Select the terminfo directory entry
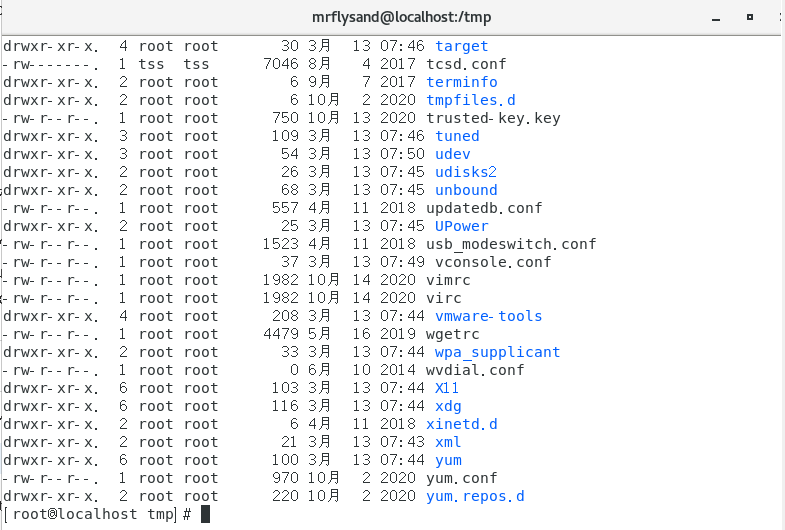Viewport: 785px width, 530px height. pyautogui.click(x=462, y=82)
